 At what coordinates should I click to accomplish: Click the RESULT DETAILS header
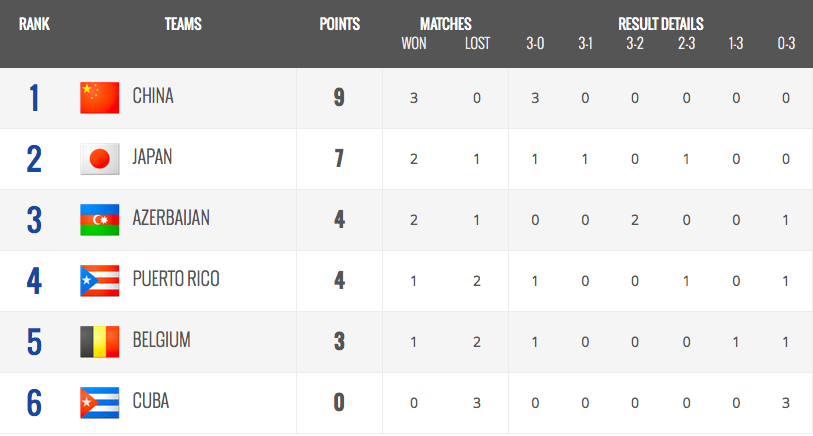point(661,24)
